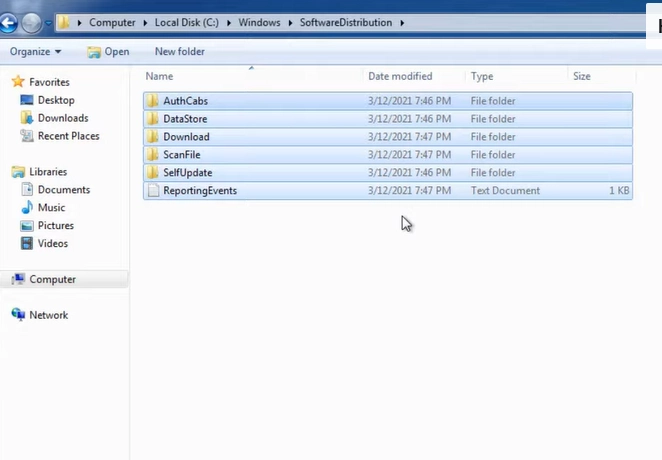Expand arrow after Computer in breadcrumb
This screenshot has height=460, width=662.
click(x=145, y=23)
